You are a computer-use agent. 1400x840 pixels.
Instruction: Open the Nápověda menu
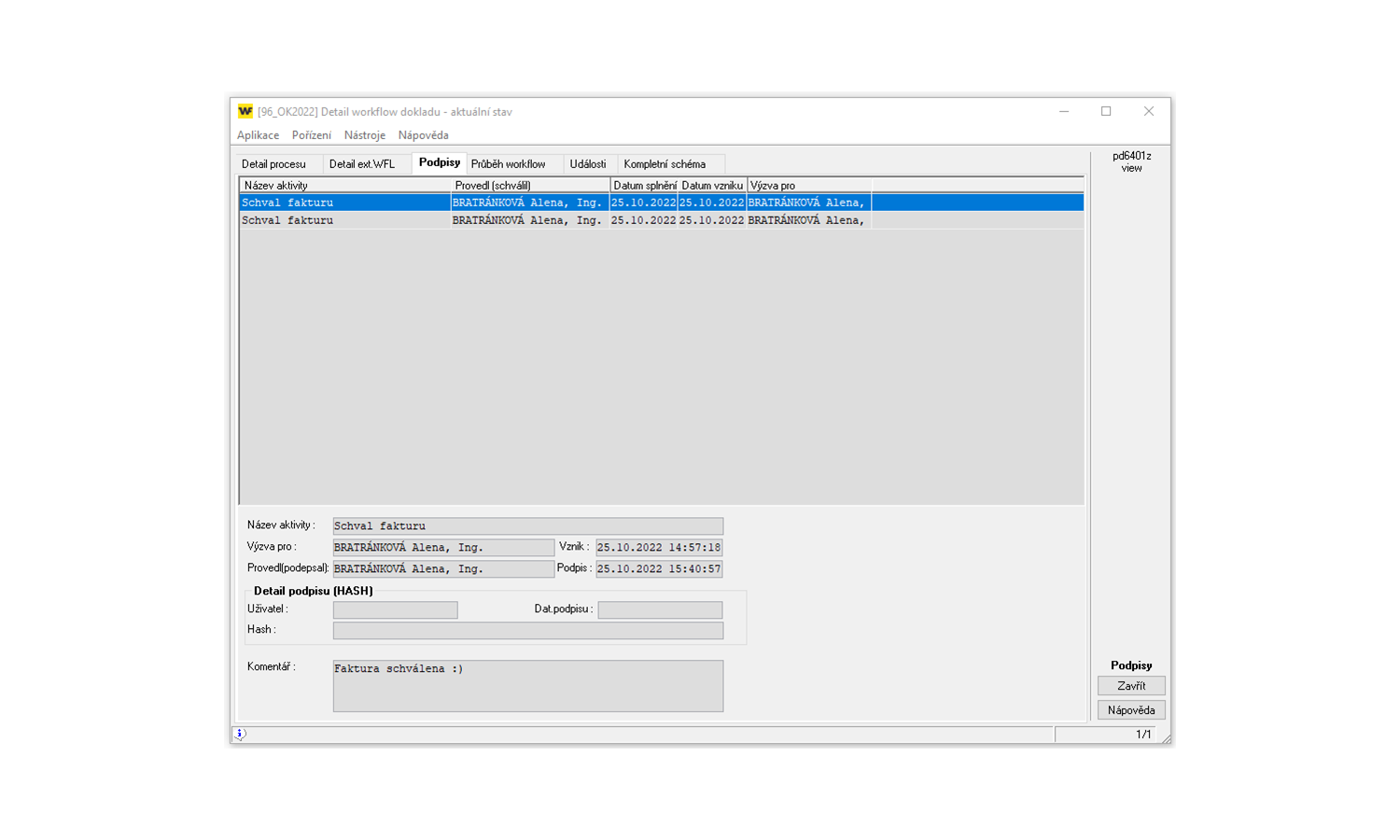[423, 135]
